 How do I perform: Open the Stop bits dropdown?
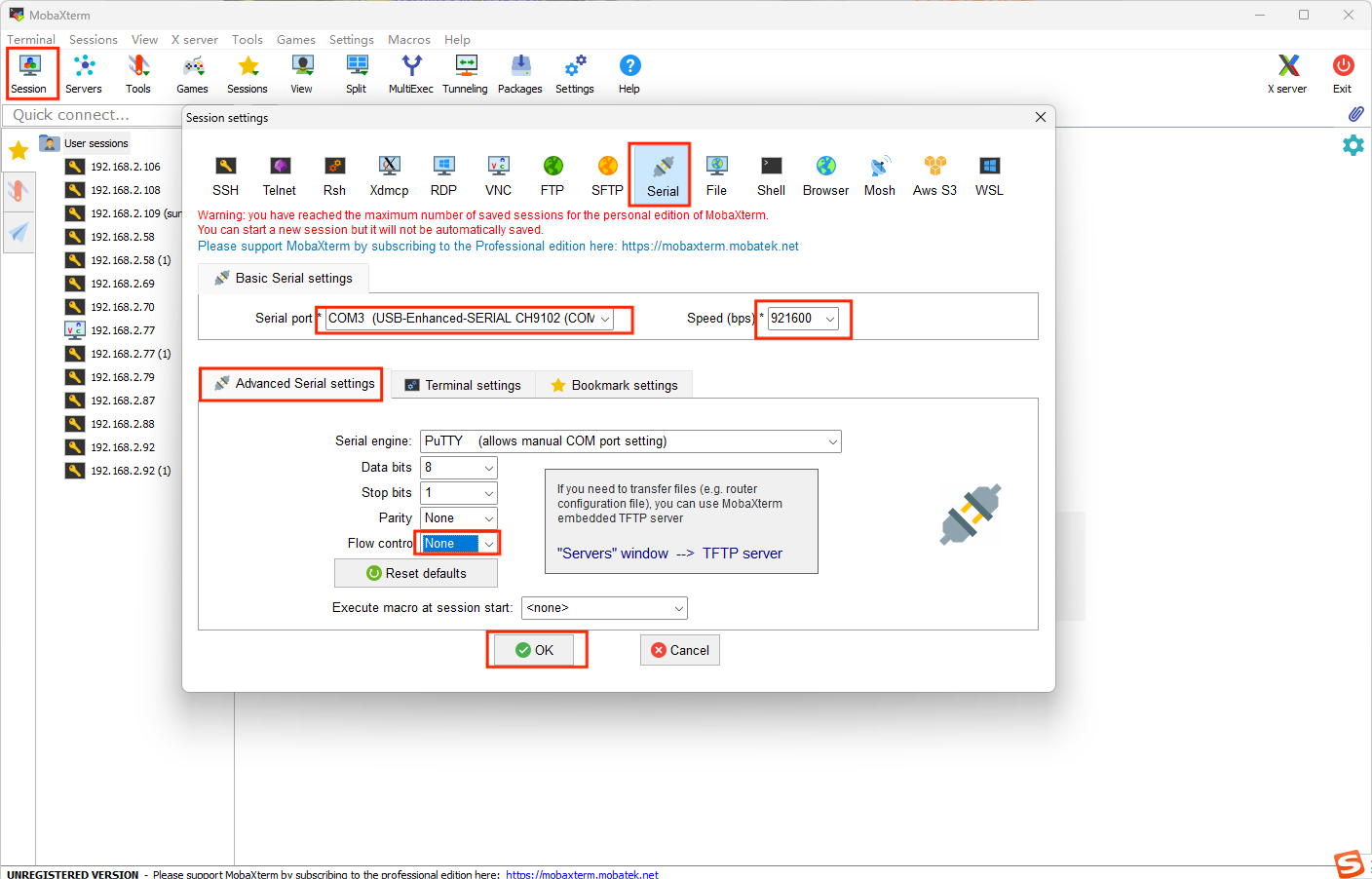459,493
